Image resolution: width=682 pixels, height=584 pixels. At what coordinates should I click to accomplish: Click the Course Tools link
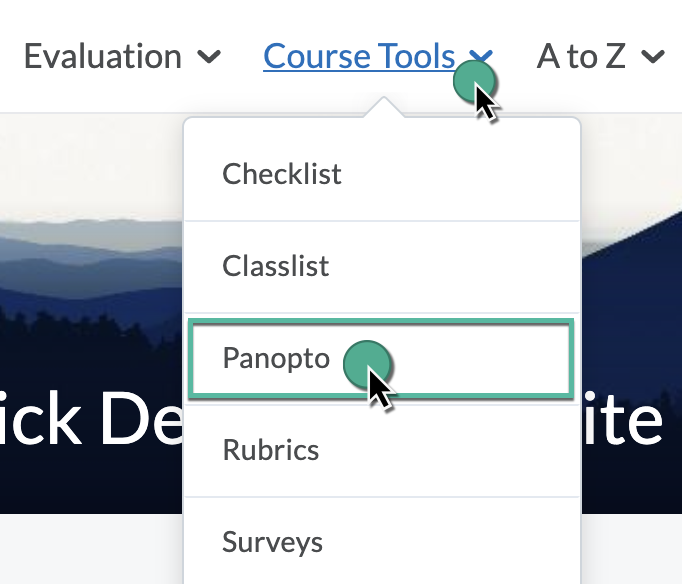point(359,57)
